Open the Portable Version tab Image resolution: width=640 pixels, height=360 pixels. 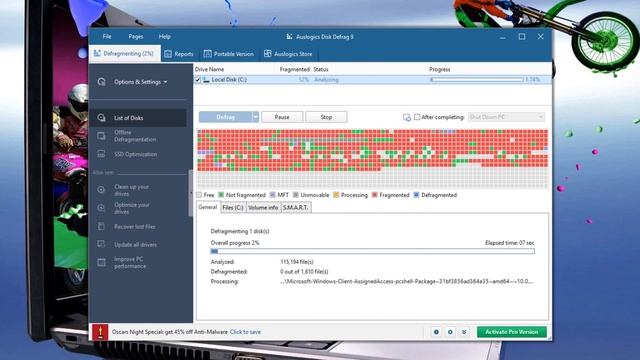click(x=229, y=54)
